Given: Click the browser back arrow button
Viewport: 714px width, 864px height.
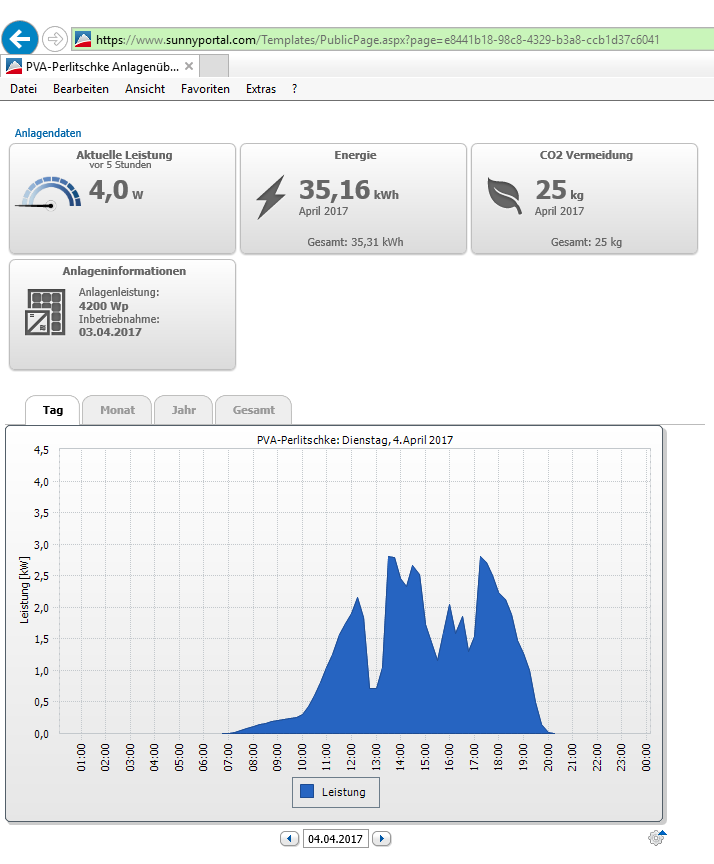Looking at the screenshot, I should pos(20,39).
